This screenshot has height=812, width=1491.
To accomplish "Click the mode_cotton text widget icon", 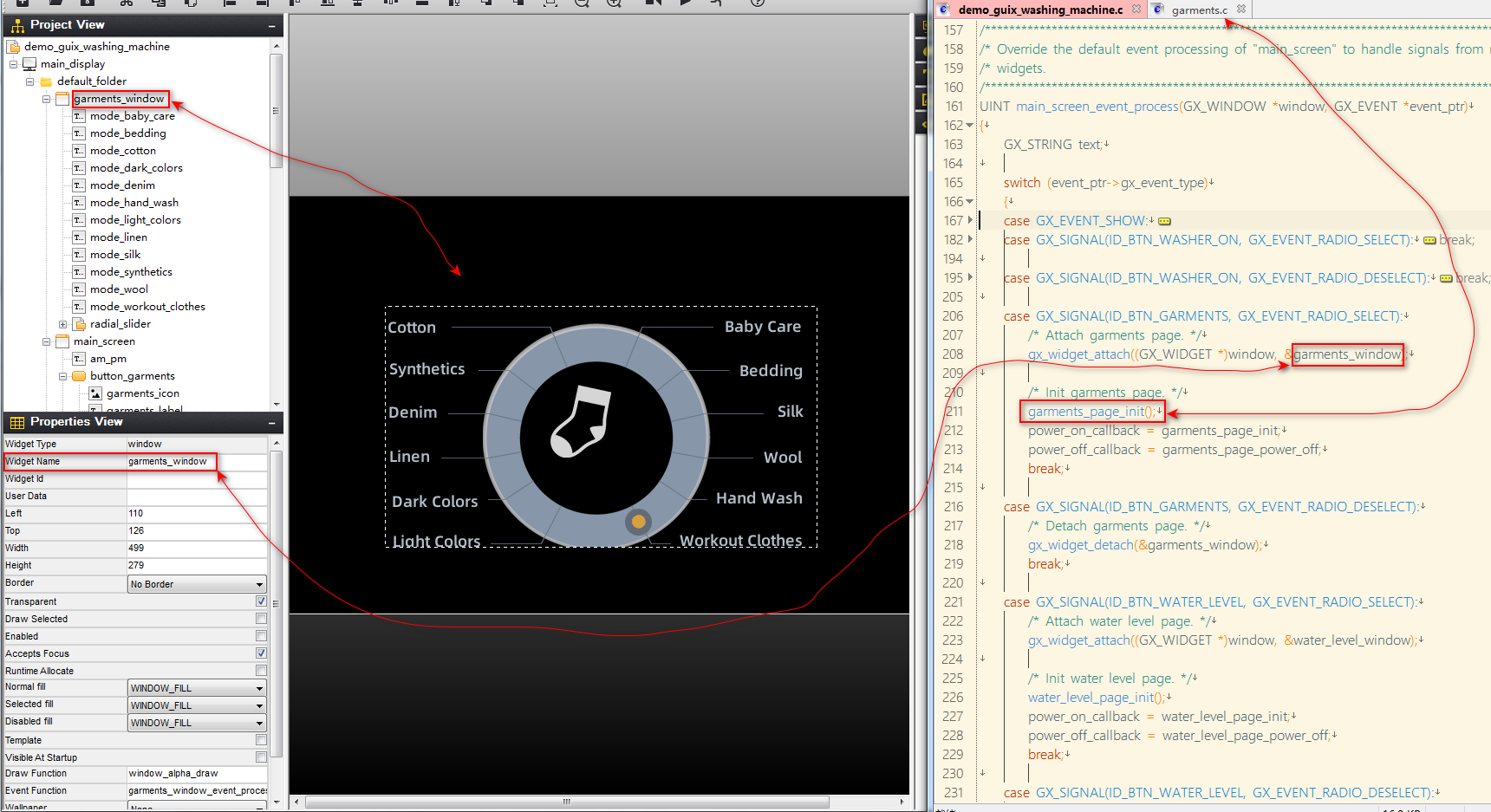I will pyautogui.click(x=79, y=151).
